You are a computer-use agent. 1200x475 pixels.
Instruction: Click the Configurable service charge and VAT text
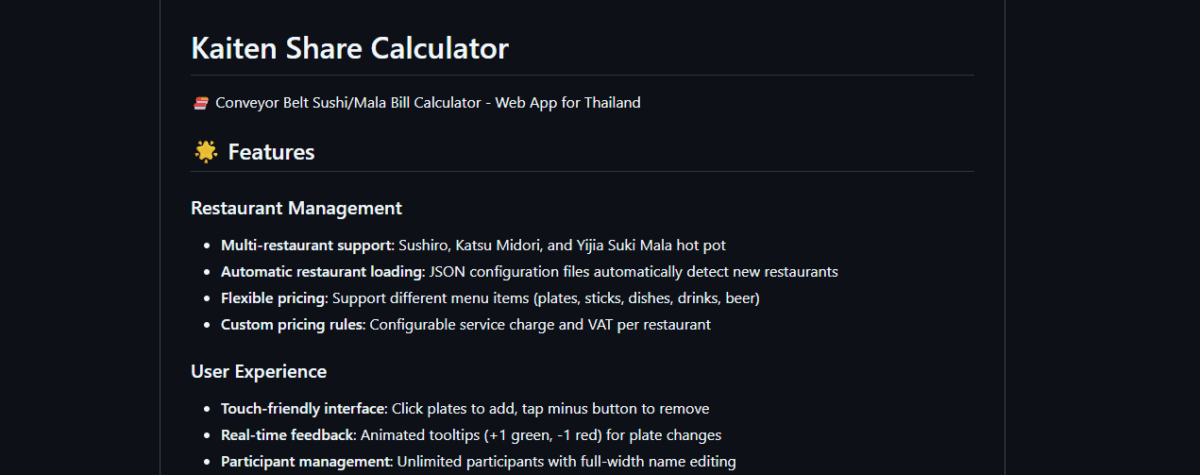pos(540,325)
